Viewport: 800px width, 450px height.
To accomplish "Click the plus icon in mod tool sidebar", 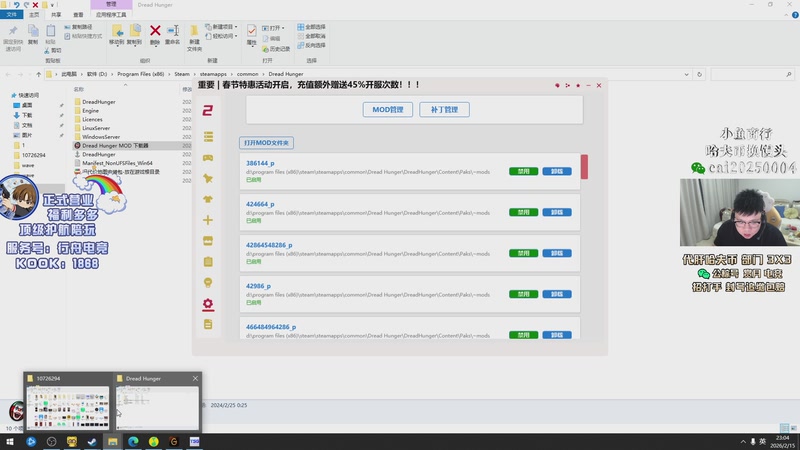I will 208,220.
